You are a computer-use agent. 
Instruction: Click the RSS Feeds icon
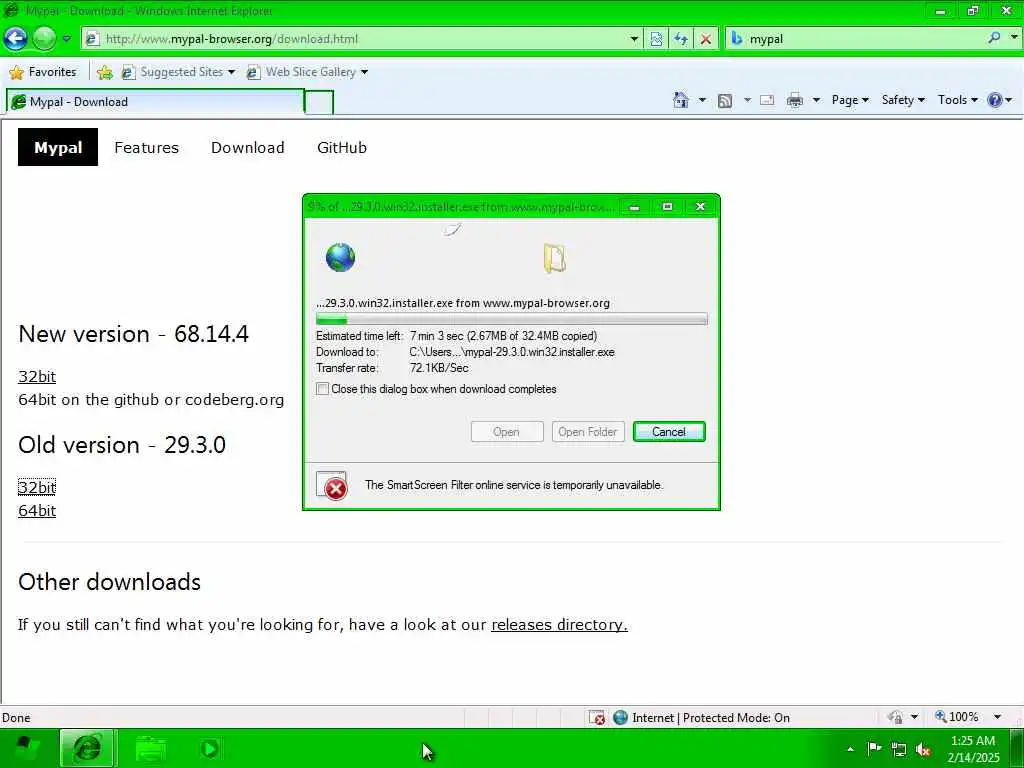coord(725,100)
